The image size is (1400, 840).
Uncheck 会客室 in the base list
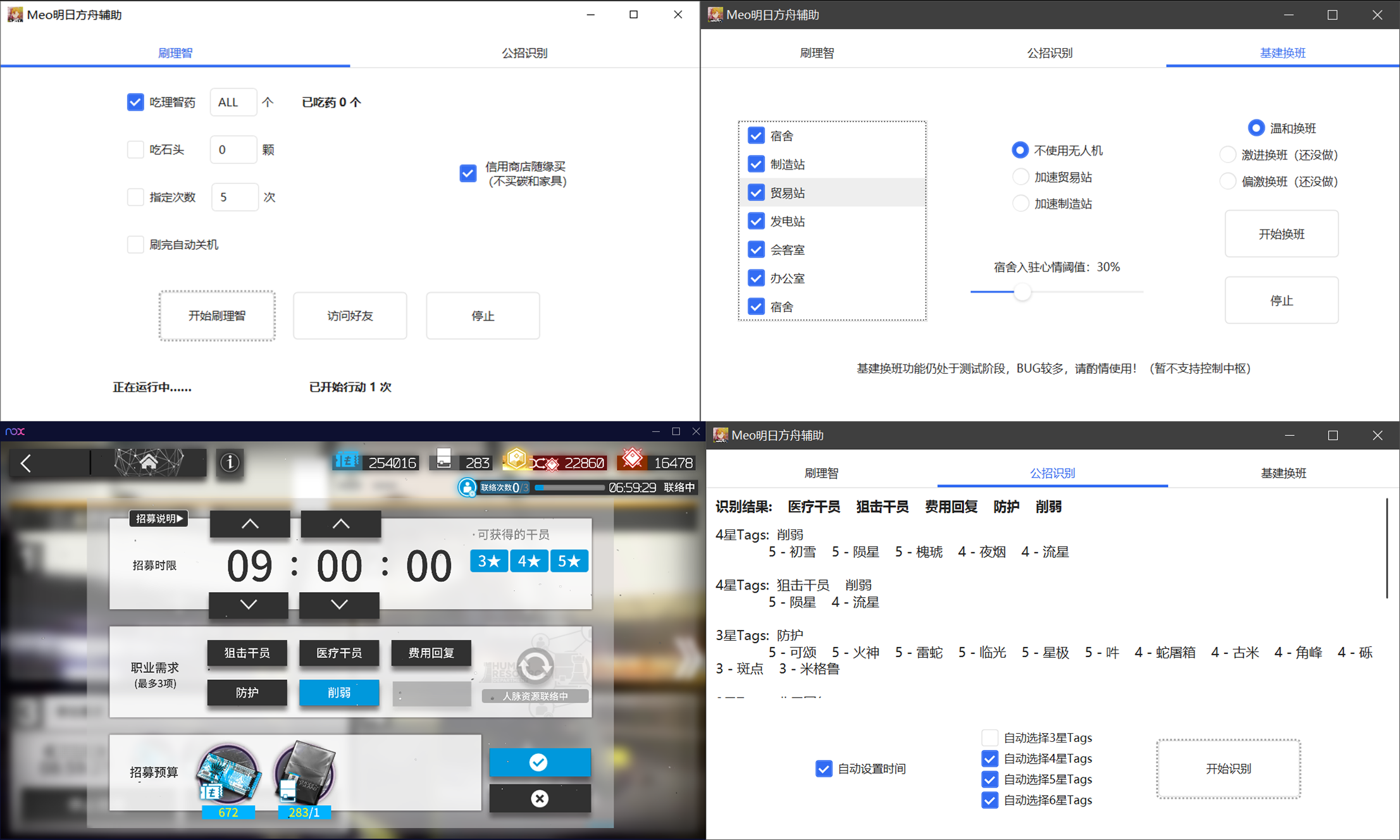pyautogui.click(x=756, y=250)
